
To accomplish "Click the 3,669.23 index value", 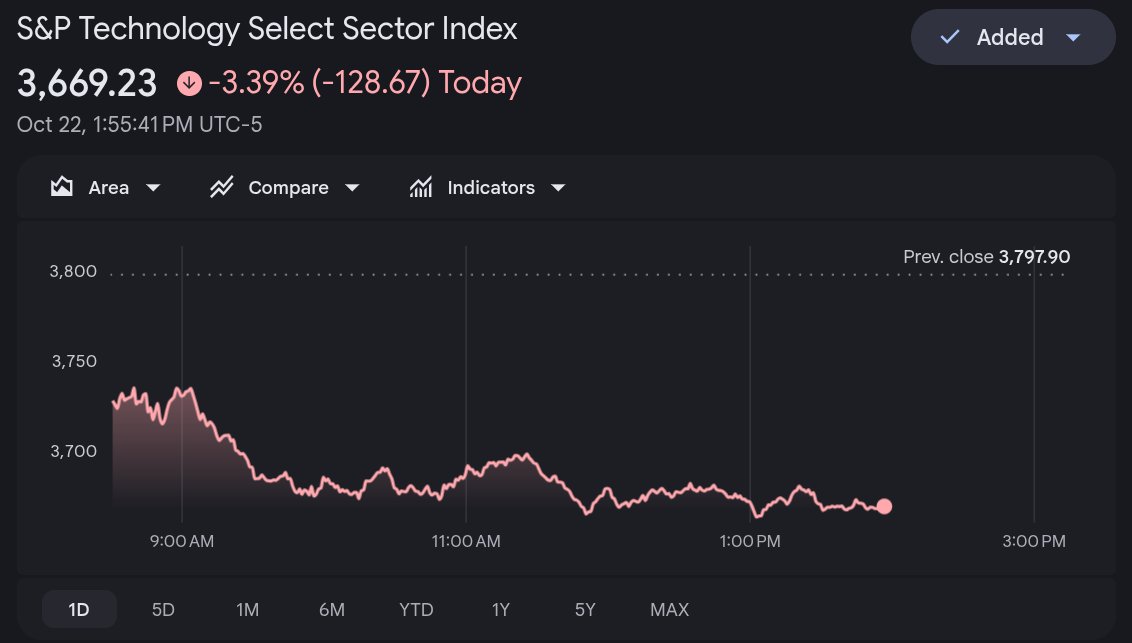I will click(x=87, y=83).
